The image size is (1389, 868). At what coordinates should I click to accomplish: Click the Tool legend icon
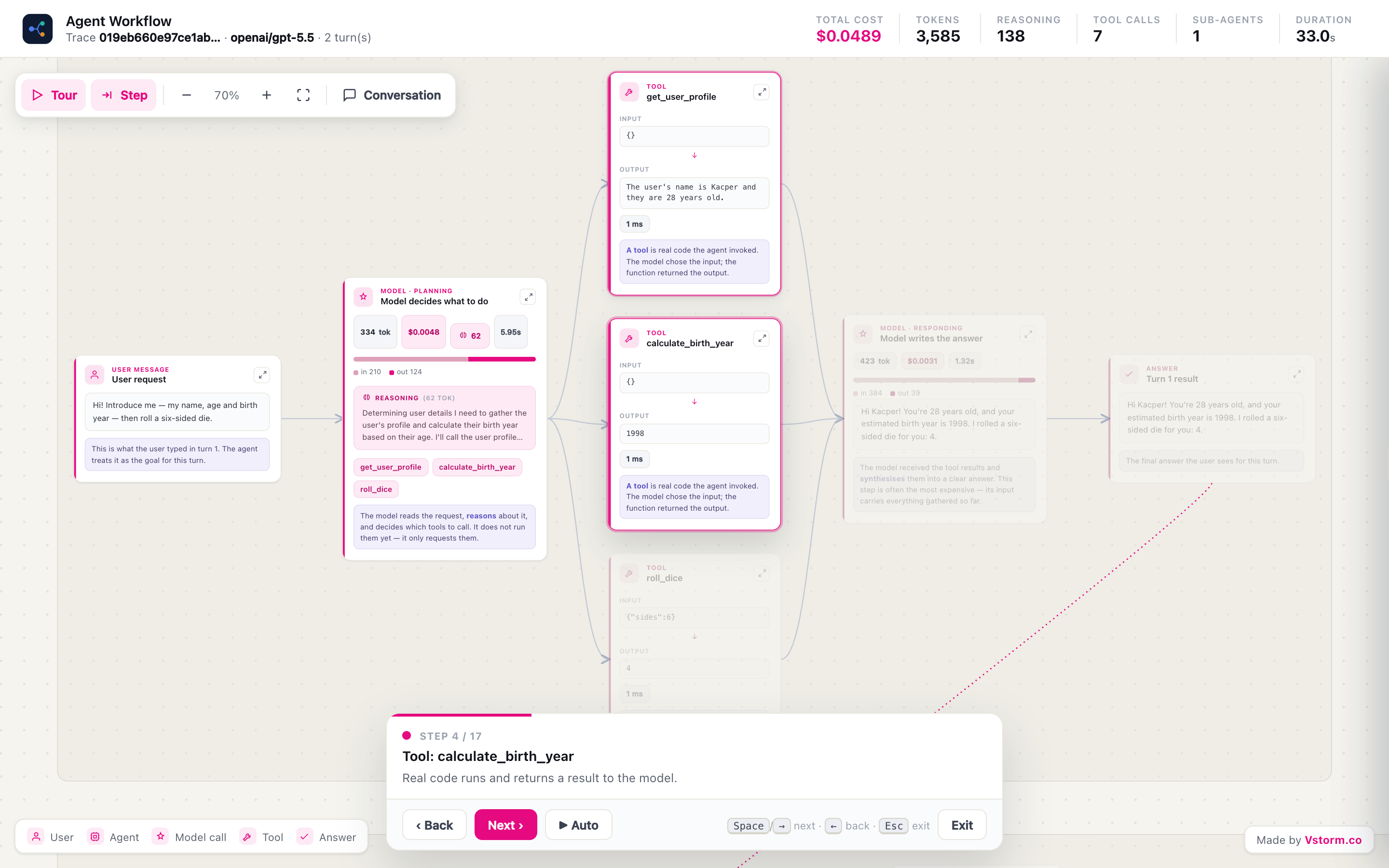point(247,837)
